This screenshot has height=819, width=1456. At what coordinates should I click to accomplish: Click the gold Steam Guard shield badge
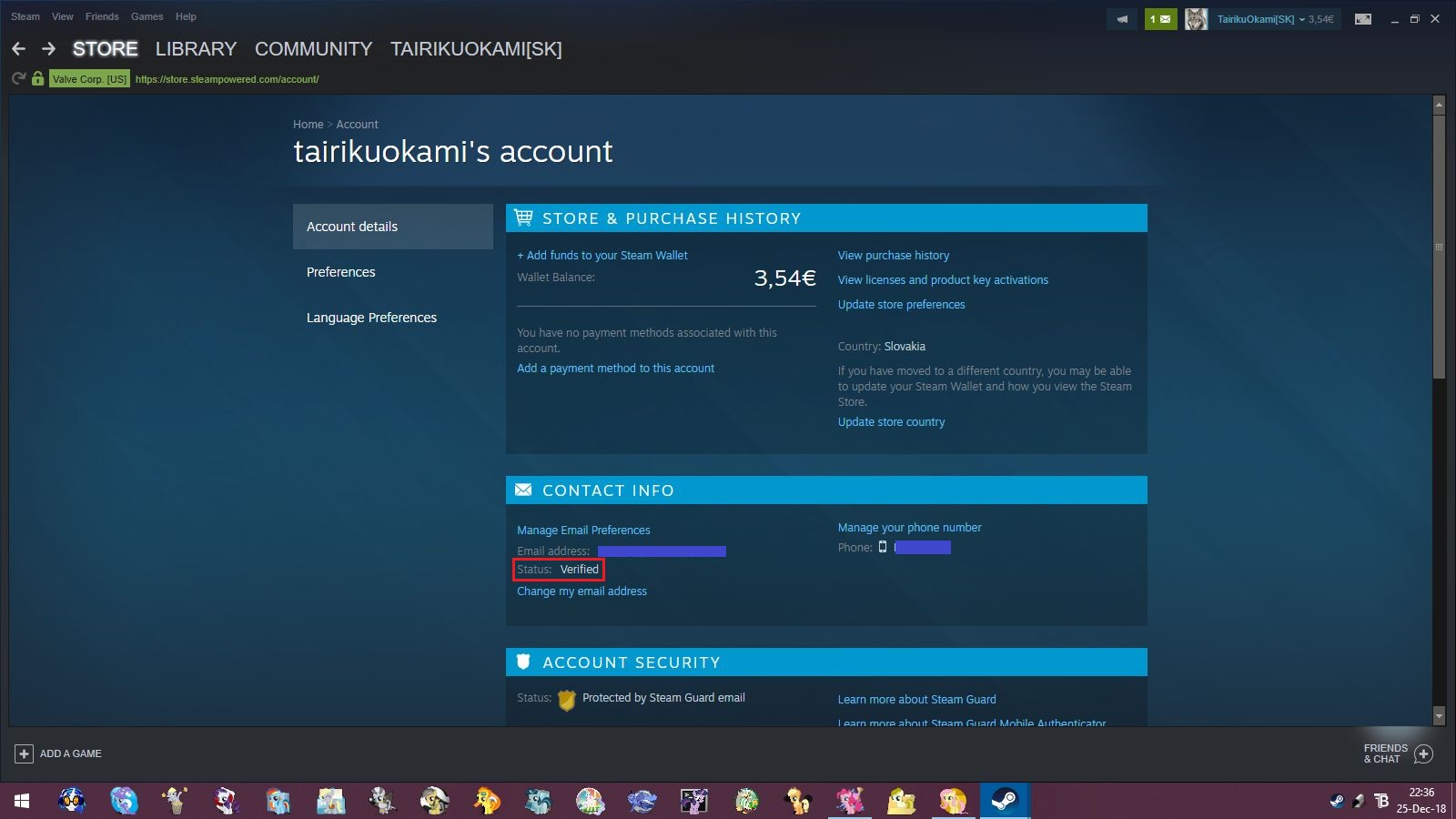566,699
